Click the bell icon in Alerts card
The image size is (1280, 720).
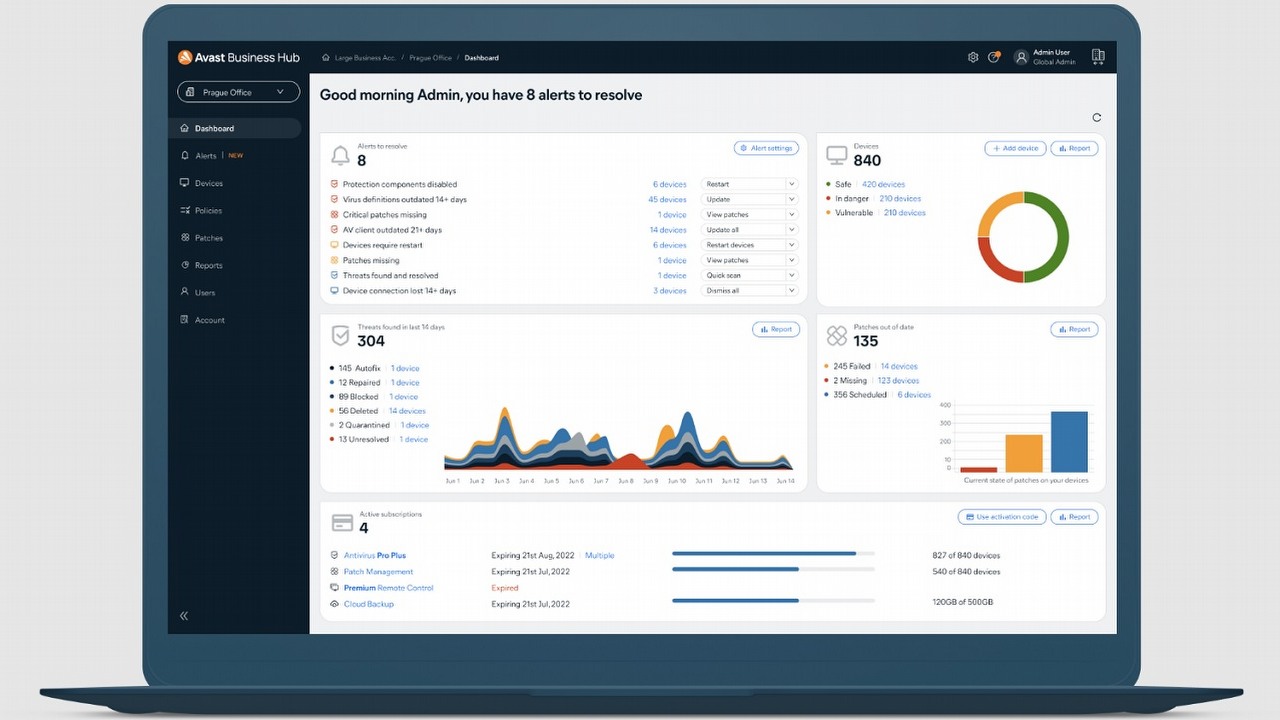click(341, 155)
